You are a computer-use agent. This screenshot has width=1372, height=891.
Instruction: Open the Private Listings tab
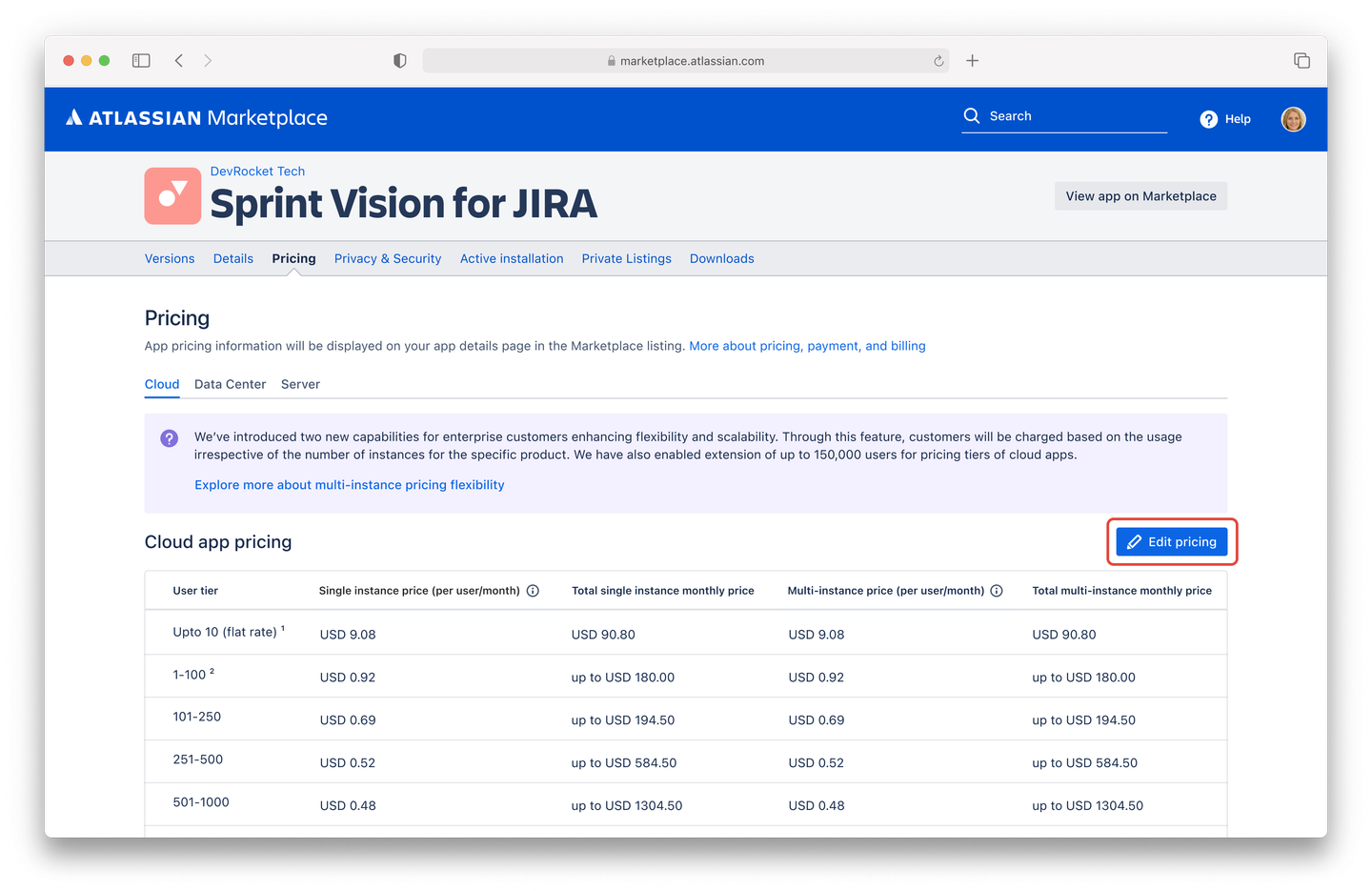pos(626,258)
